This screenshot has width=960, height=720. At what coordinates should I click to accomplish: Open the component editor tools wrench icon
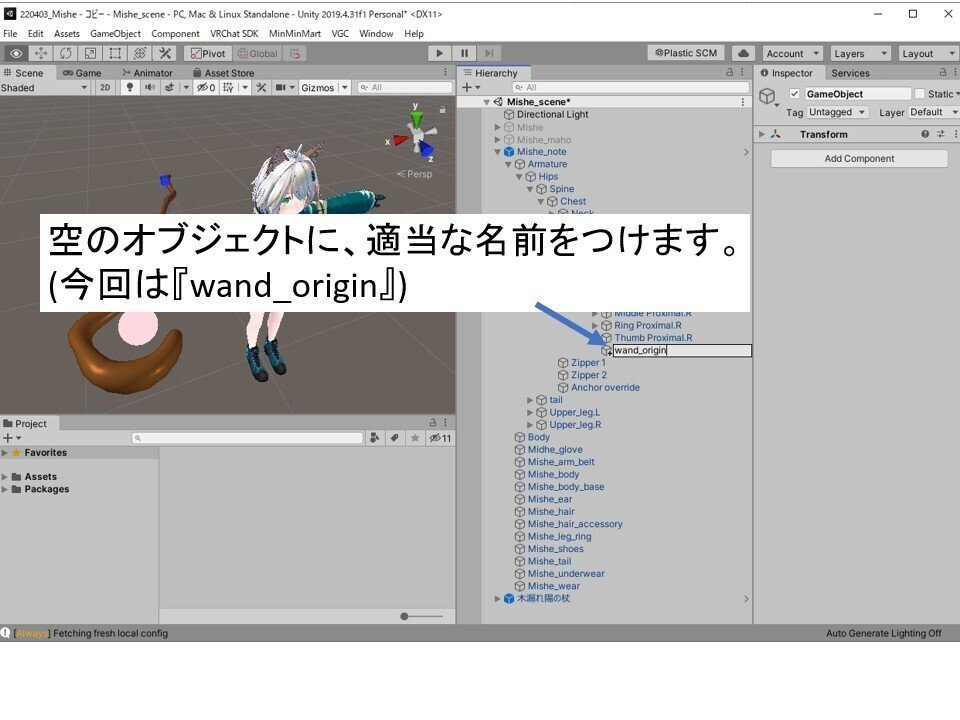coord(261,88)
